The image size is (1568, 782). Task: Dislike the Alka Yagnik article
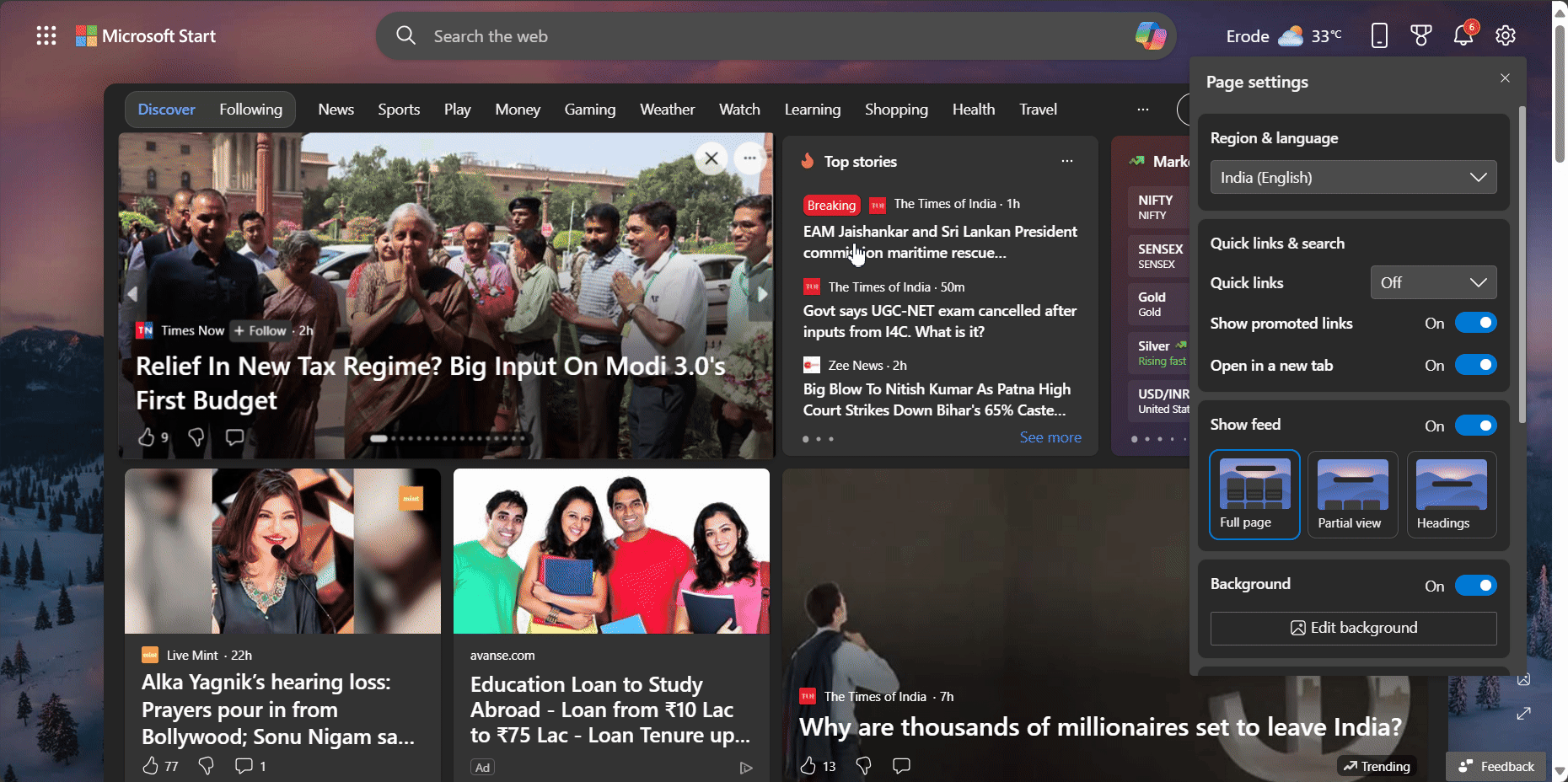coord(206,765)
